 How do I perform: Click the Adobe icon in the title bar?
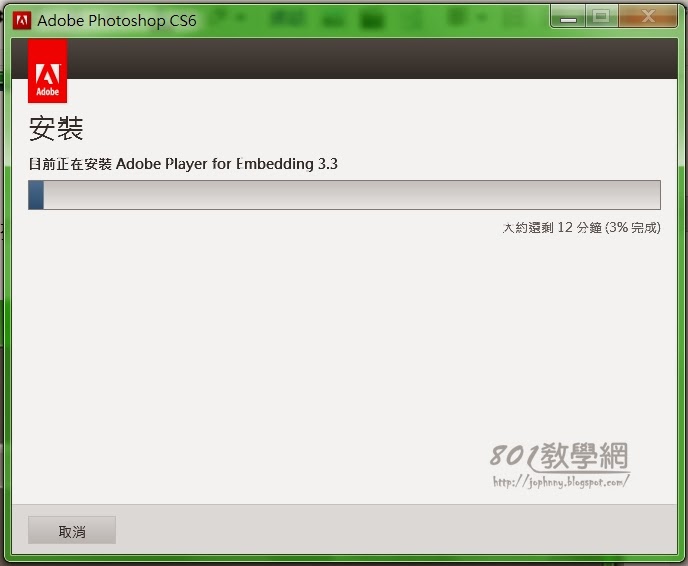click(x=22, y=20)
